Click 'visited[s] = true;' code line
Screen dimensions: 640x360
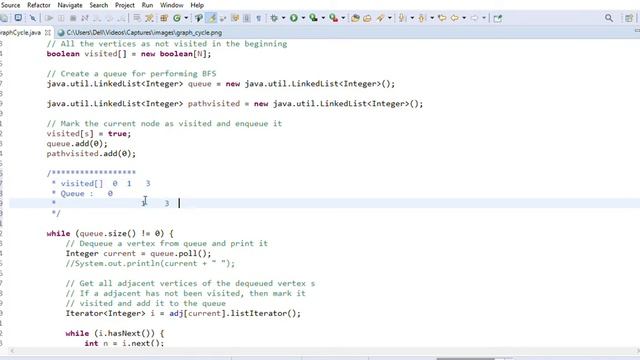(89, 133)
